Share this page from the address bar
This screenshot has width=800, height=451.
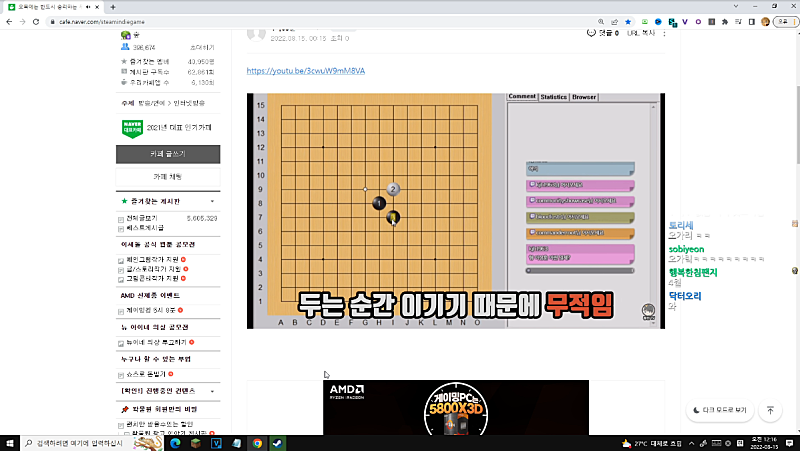(615, 22)
